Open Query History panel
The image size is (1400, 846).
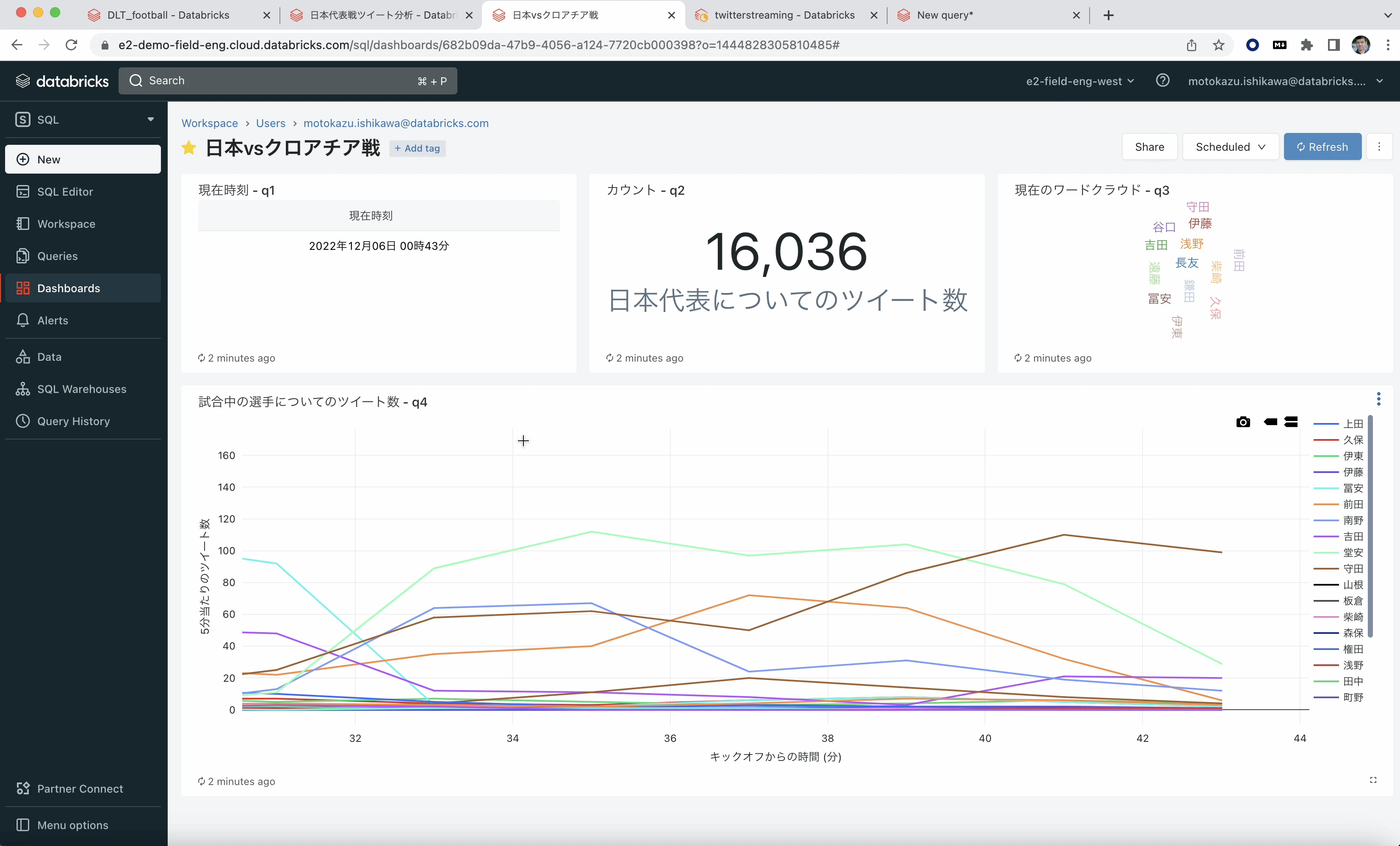coord(73,421)
